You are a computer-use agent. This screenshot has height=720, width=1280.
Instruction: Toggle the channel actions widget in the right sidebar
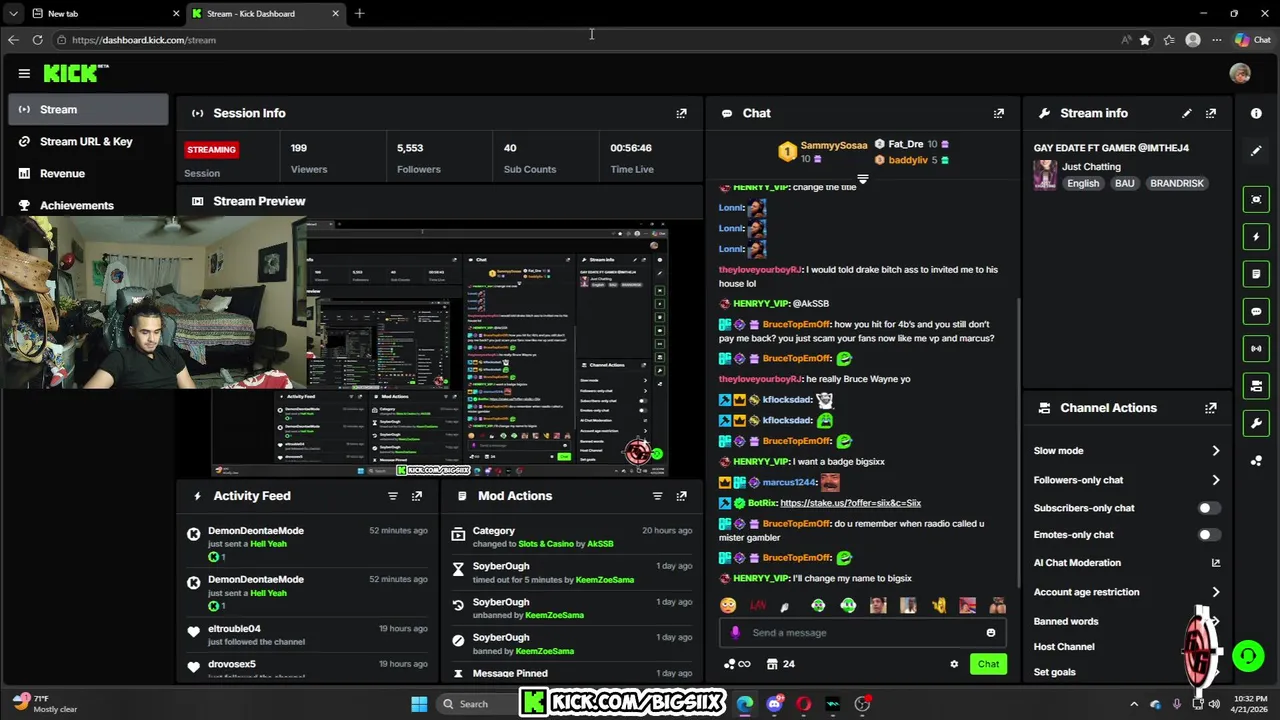[x=1256, y=386]
